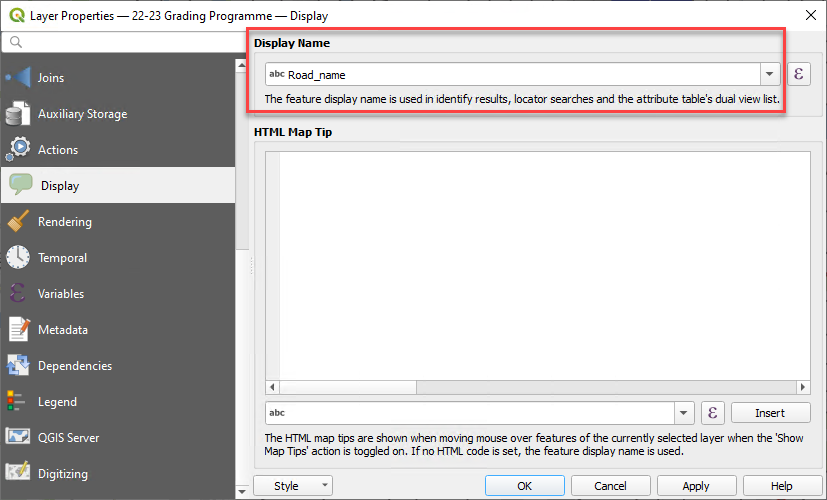Open expression editor for Display Name
Image resolution: width=827 pixels, height=500 pixels.
pos(798,74)
